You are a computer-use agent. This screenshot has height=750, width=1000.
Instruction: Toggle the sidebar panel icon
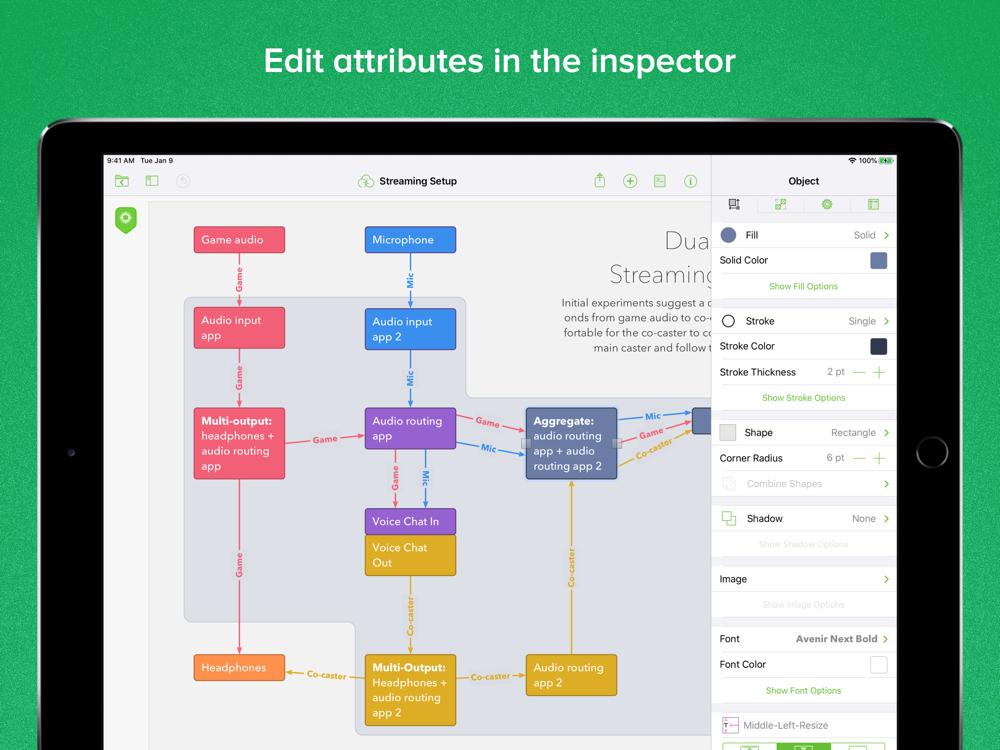(x=152, y=181)
